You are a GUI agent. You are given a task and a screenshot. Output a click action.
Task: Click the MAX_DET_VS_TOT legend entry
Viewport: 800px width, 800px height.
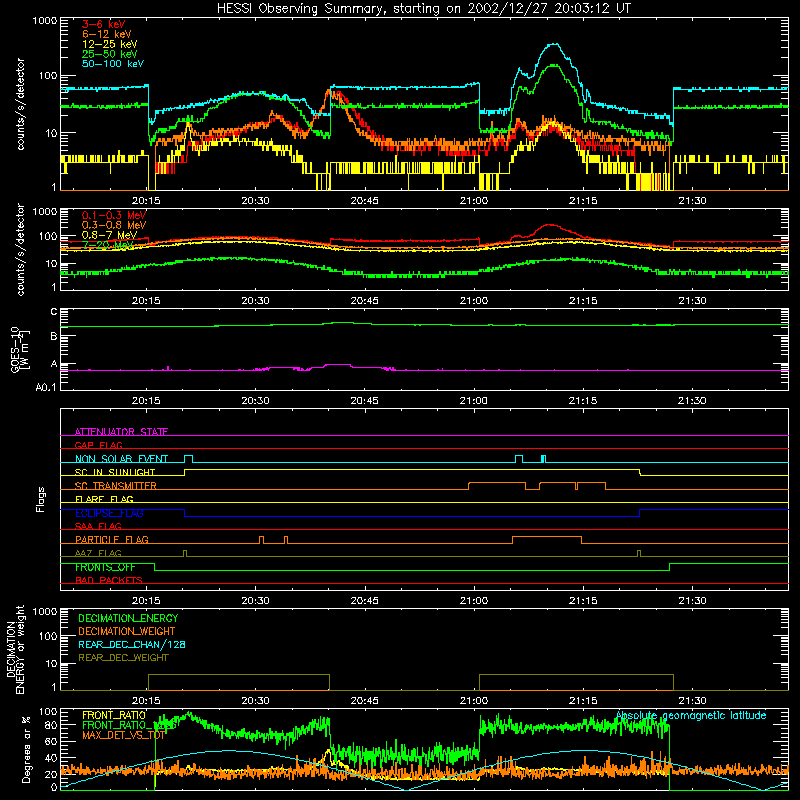(x=124, y=735)
